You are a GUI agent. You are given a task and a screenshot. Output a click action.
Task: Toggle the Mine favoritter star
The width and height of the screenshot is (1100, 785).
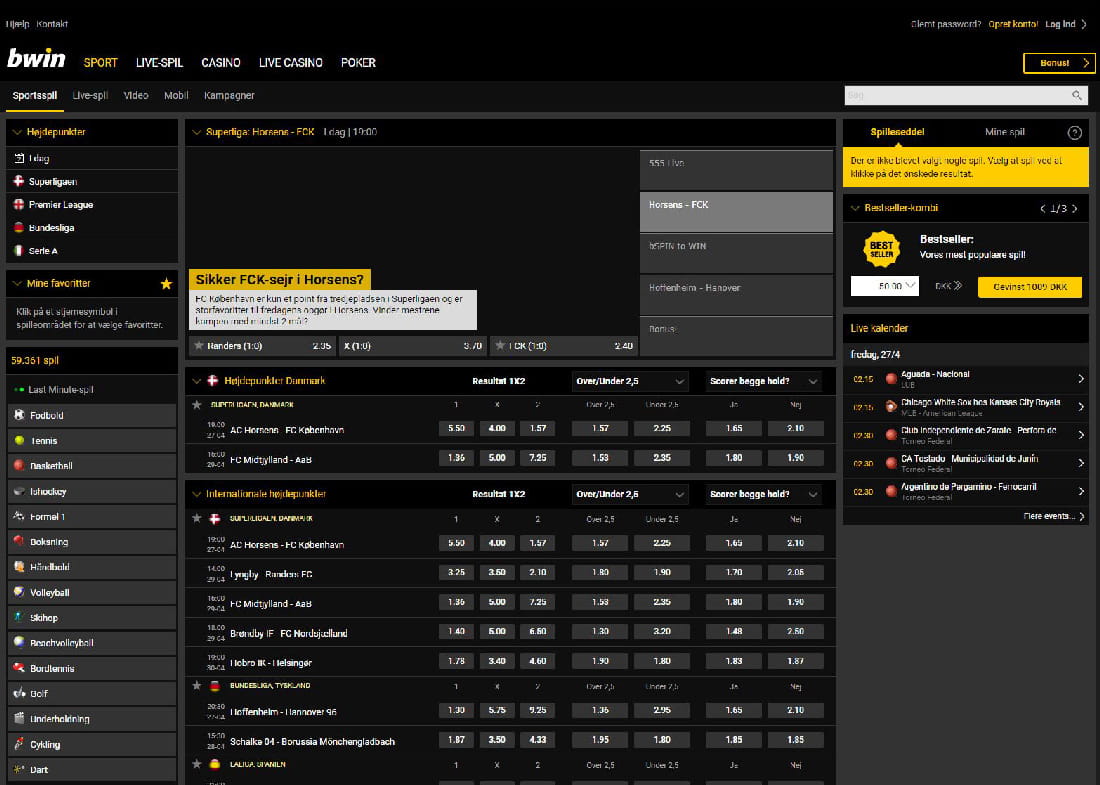click(x=166, y=283)
